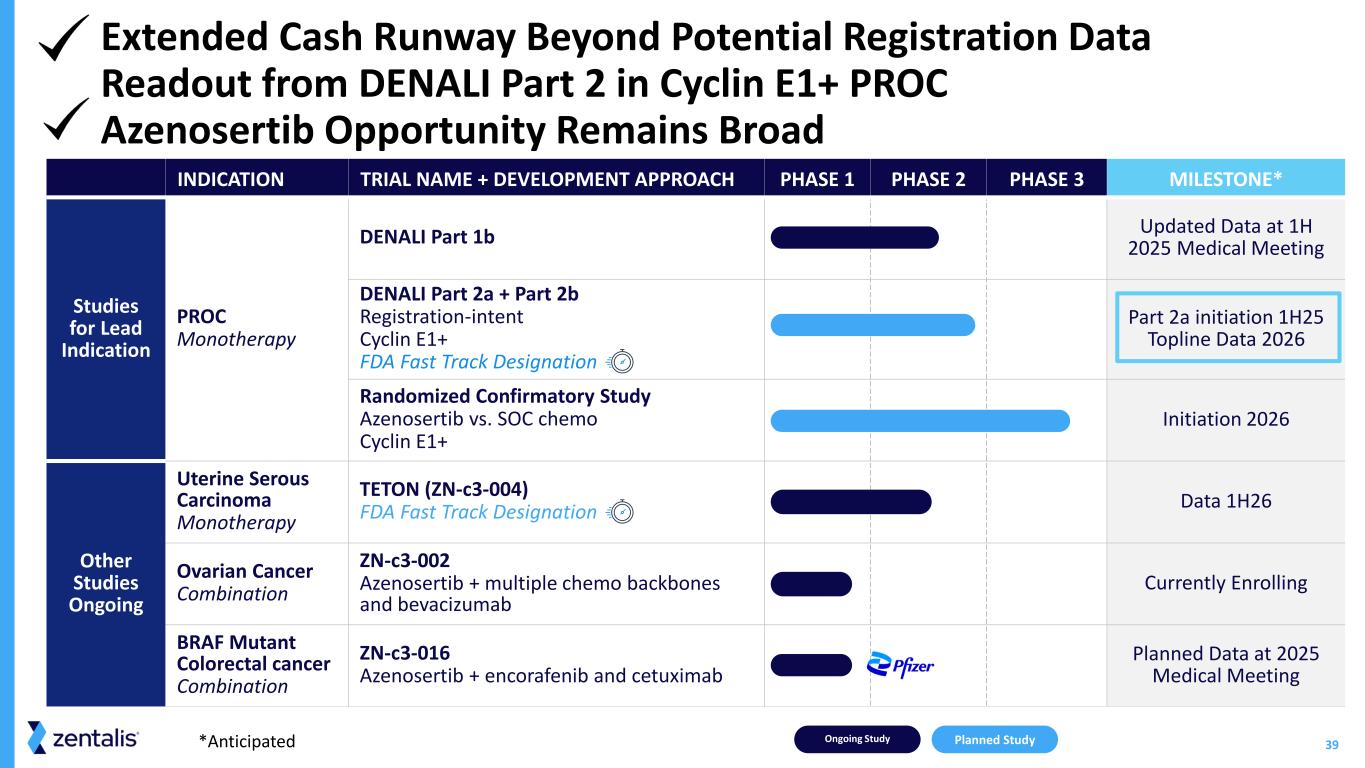Click the ZN-c3-016 progress bar
This screenshot has height=768, width=1365.
(x=811, y=665)
